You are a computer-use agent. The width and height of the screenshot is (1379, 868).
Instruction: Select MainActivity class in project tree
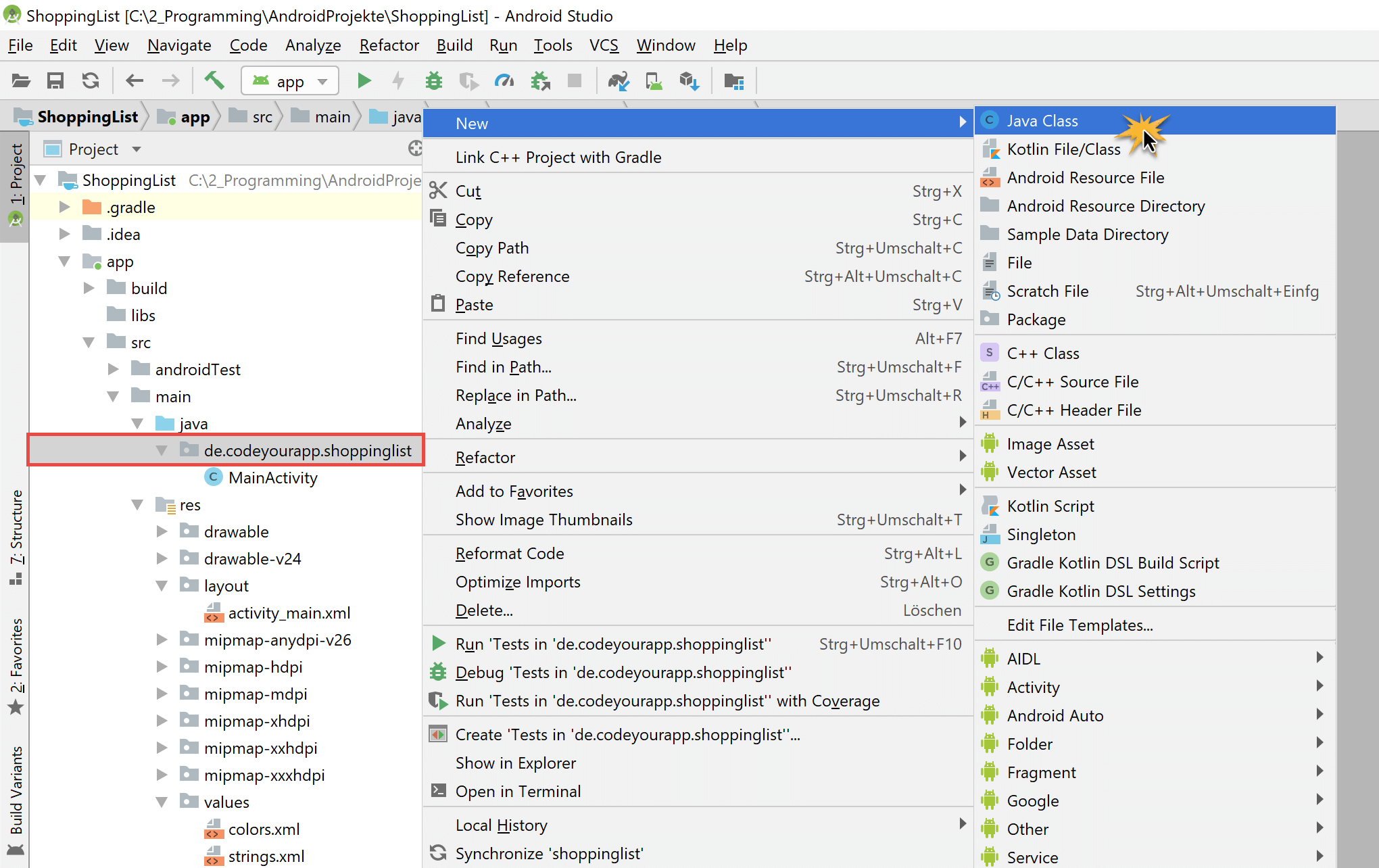[261, 478]
